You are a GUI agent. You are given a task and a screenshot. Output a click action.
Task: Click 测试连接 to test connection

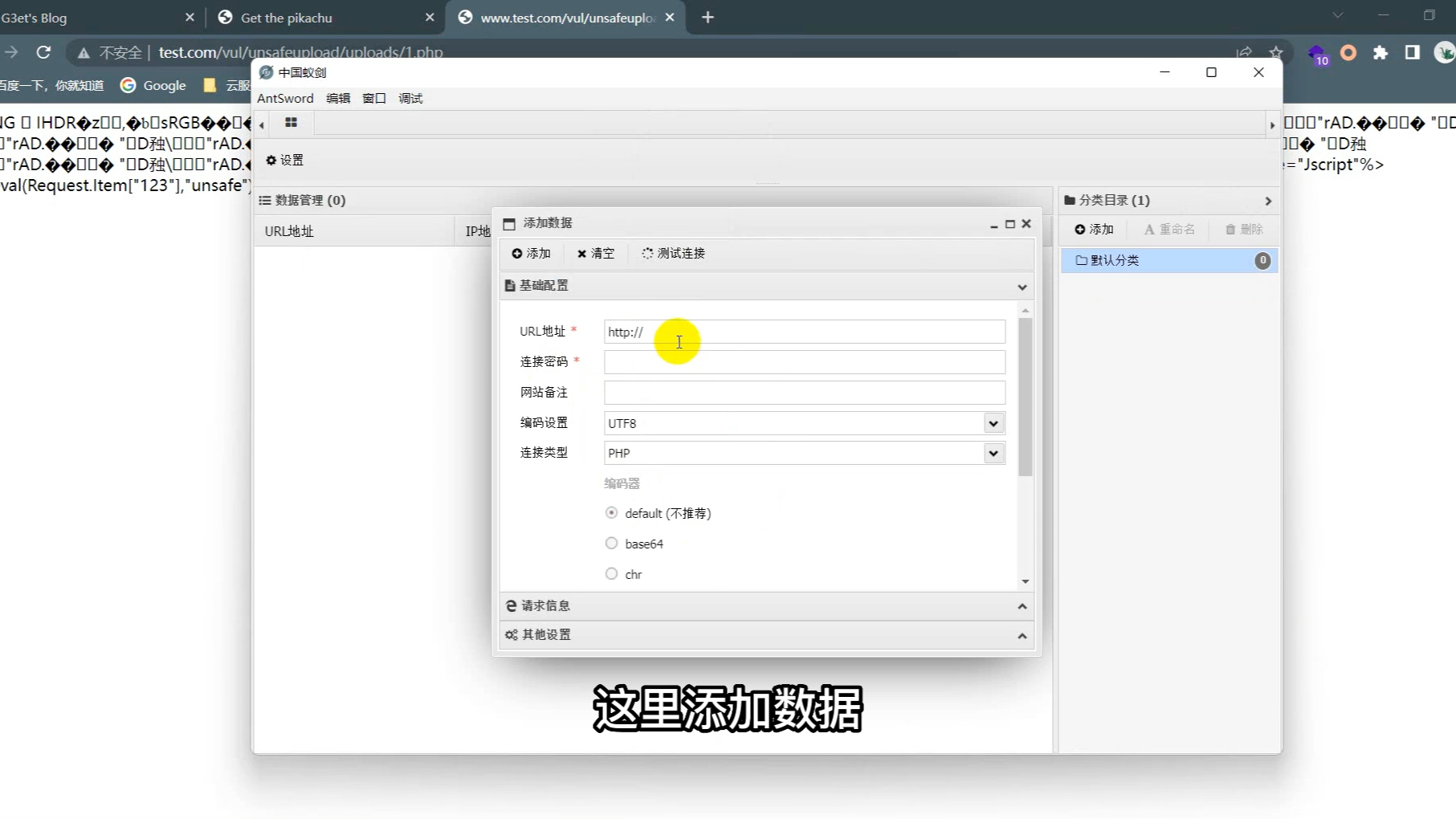coord(673,253)
